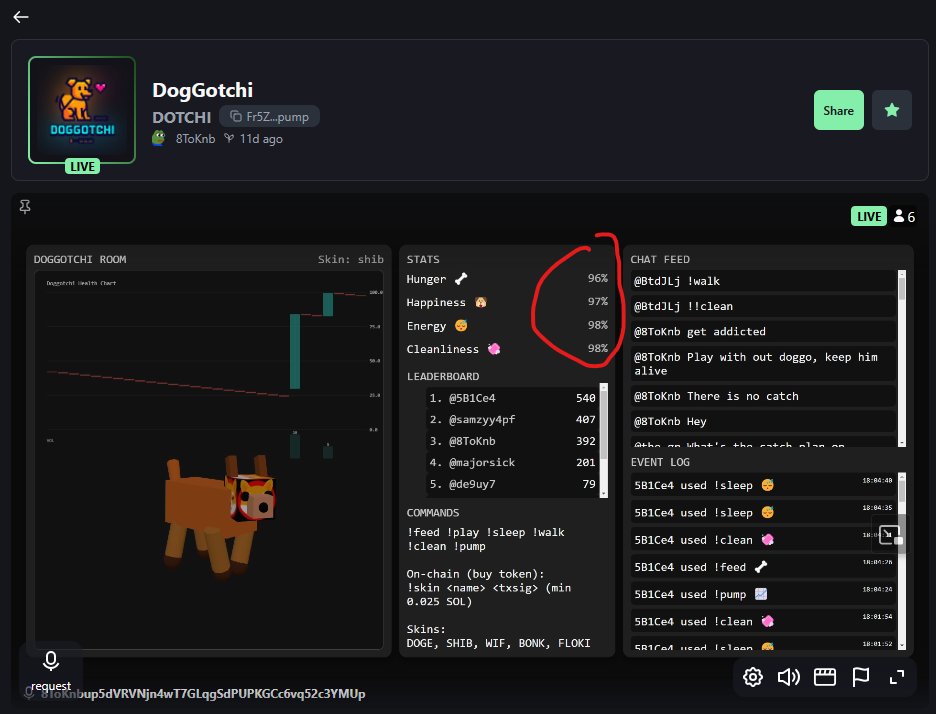Click the green Share button
936x714 pixels.
(x=838, y=110)
